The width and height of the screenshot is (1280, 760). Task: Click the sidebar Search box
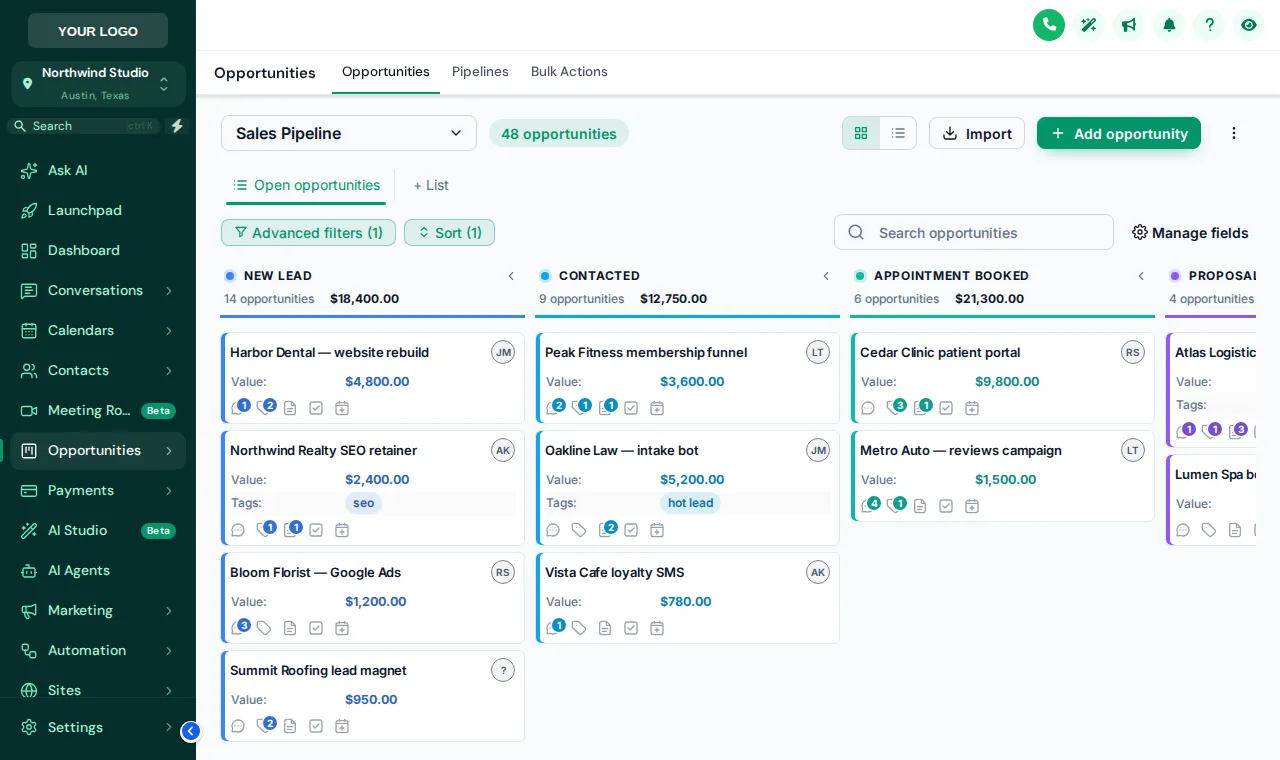[84, 126]
